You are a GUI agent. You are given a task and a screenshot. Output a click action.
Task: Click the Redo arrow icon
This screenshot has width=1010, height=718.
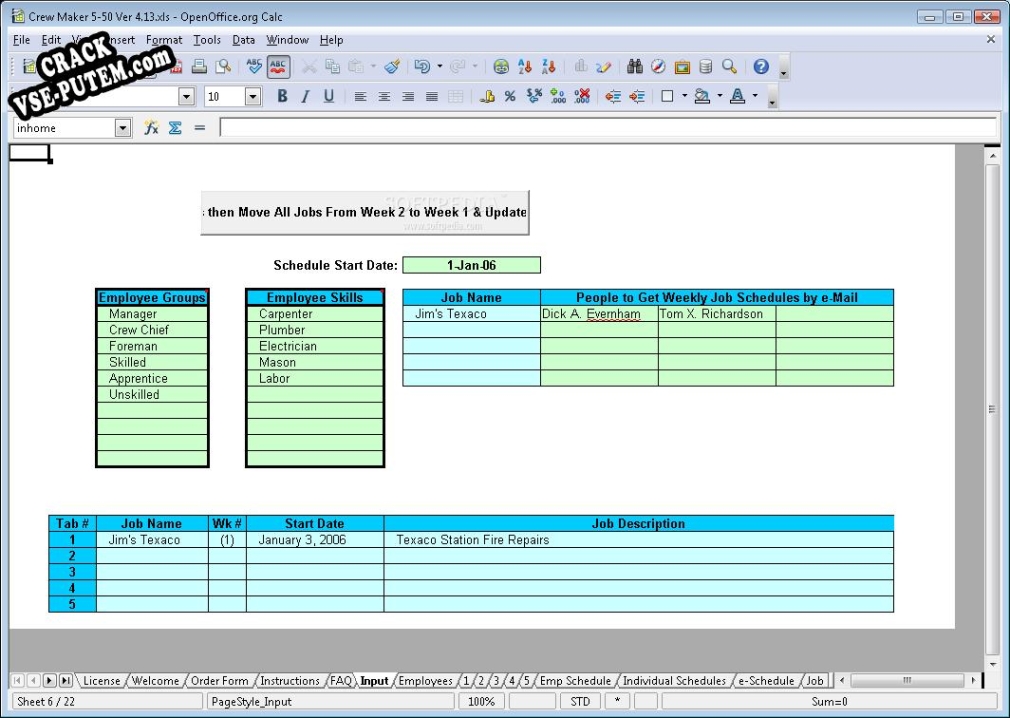(457, 66)
